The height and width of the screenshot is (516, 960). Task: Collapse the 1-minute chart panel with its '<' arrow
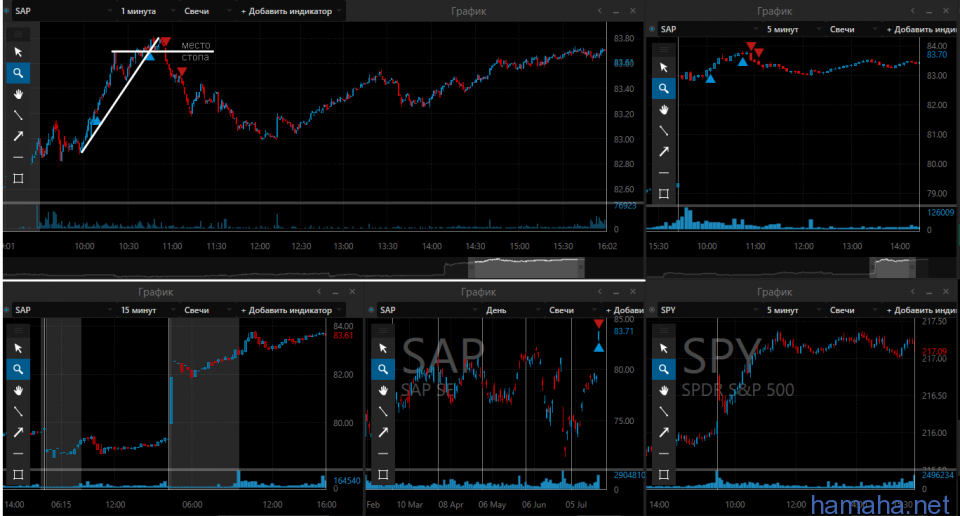[599, 11]
